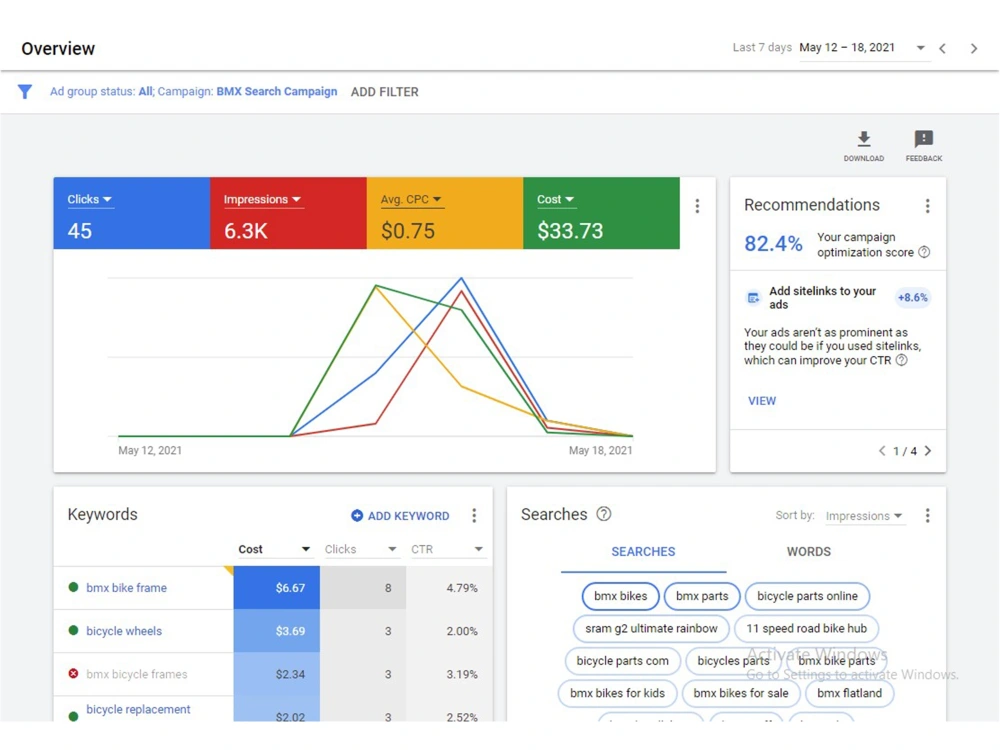
Task: Open the Clicks metric dropdown
Action: pyautogui.click(x=90, y=200)
